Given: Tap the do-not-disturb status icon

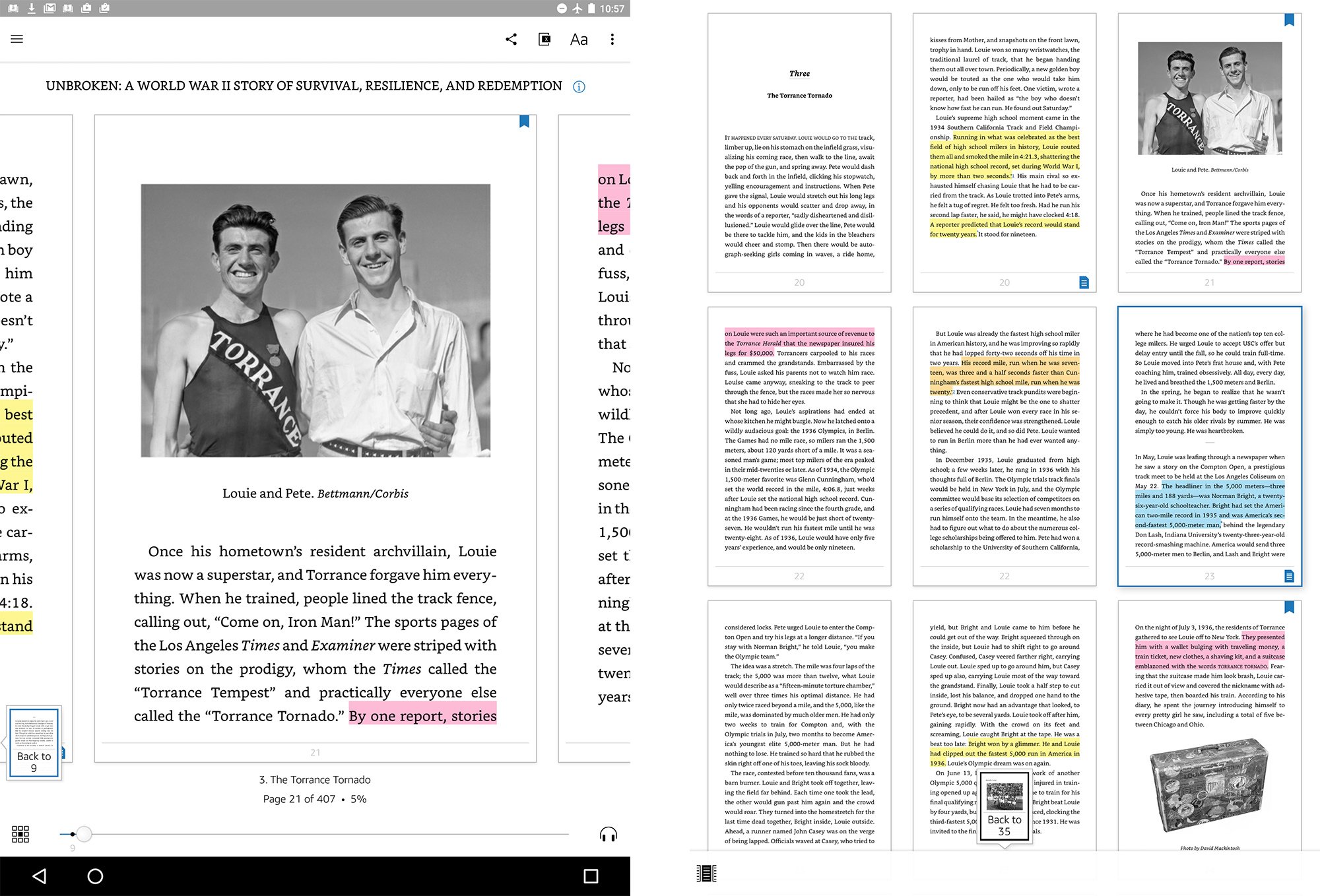Looking at the screenshot, I should 562,9.
